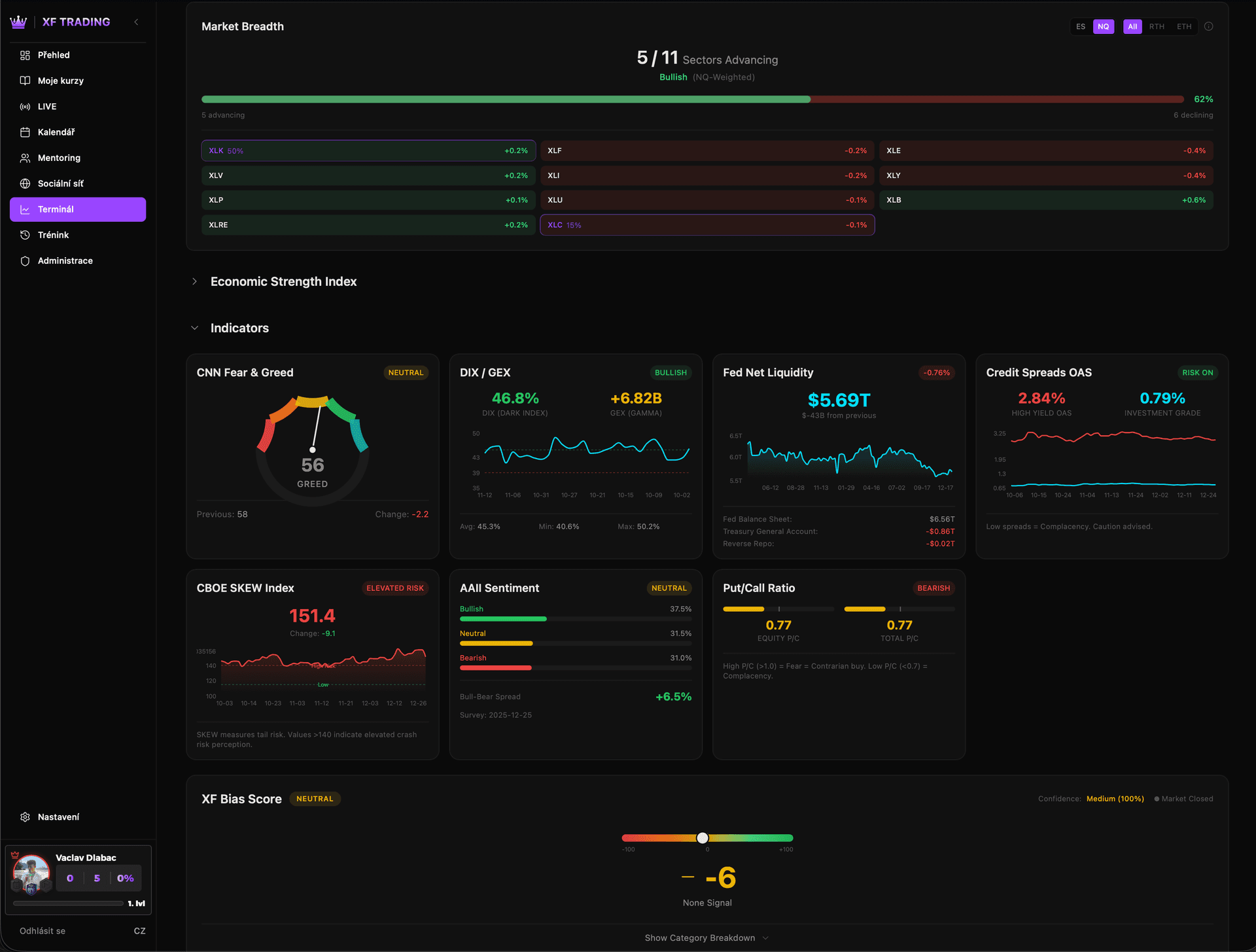Screen dimensions: 1256x952
Task: Open Vaclav Dlabac's profile avatar
Action: coord(31,873)
